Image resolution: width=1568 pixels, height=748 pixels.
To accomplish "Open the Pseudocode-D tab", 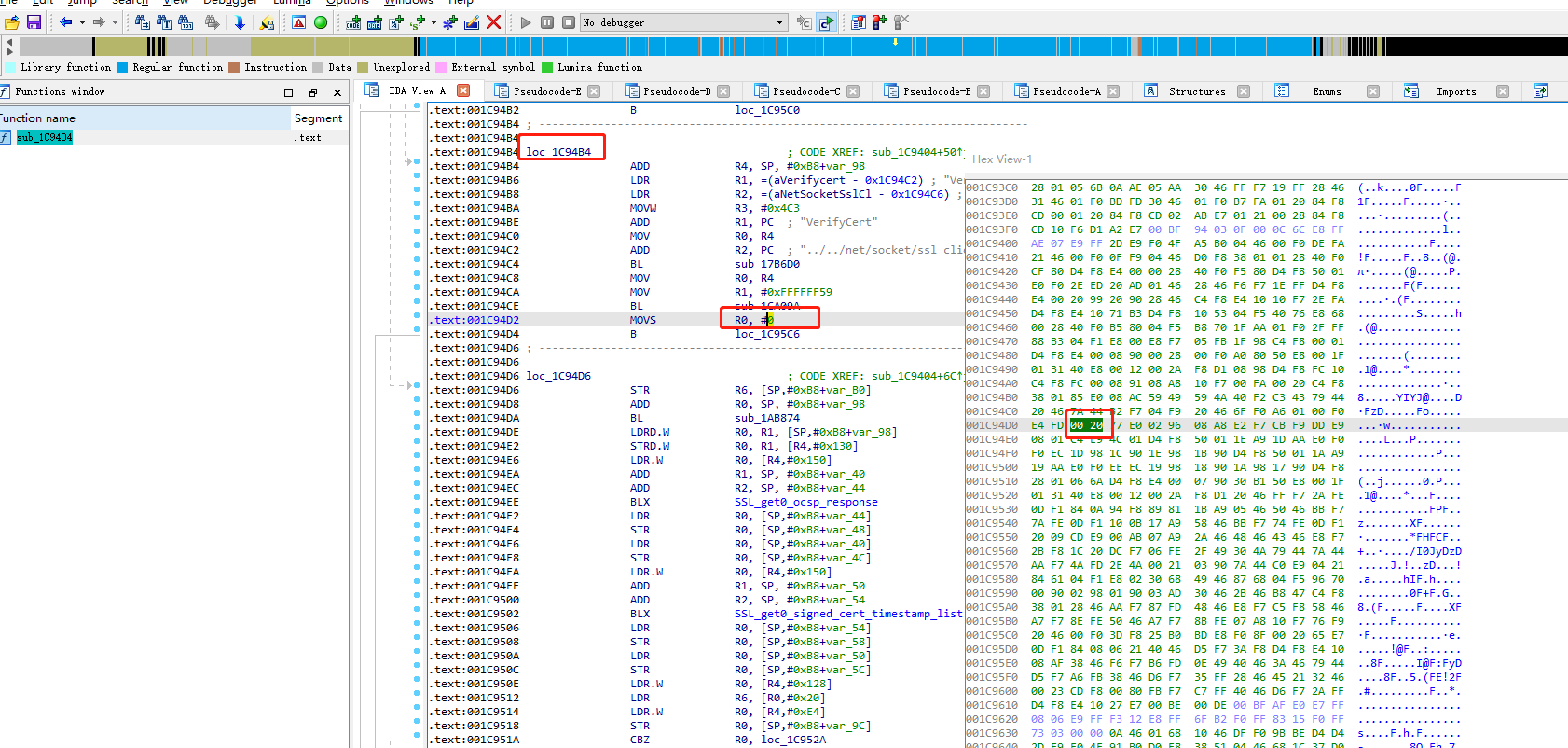I will pyautogui.click(x=677, y=91).
